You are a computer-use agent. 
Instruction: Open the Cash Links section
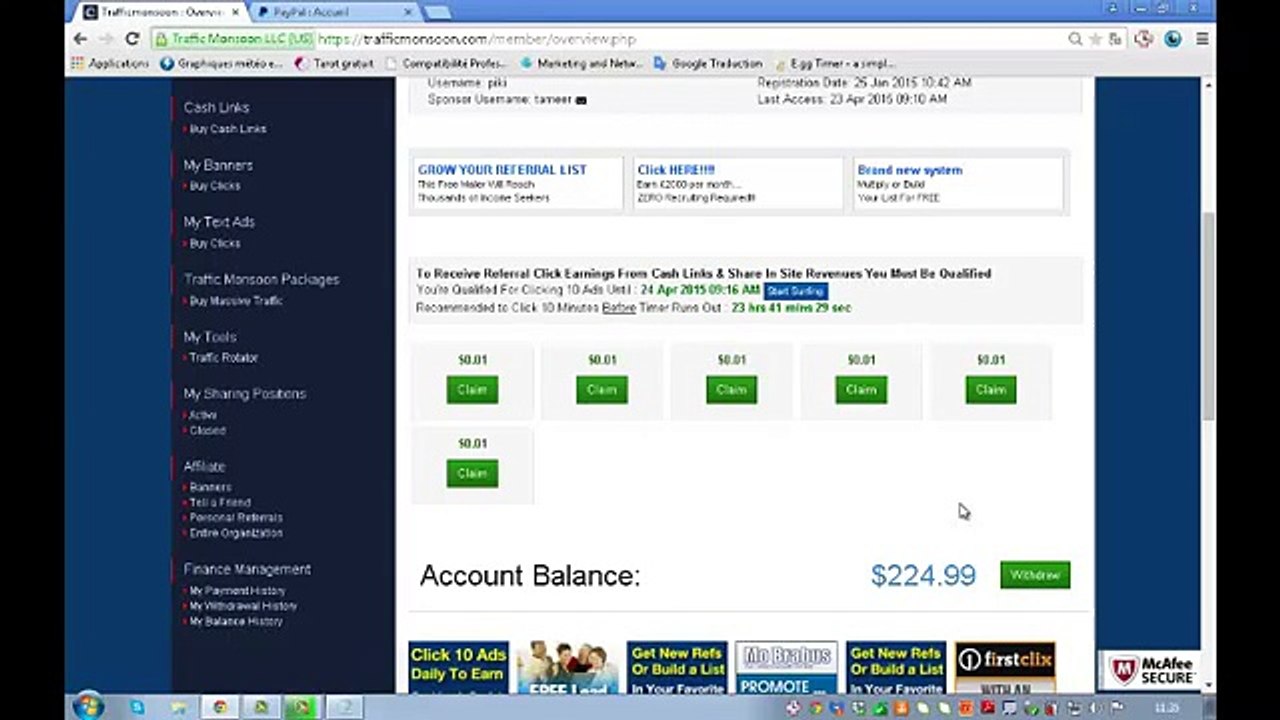(216, 107)
